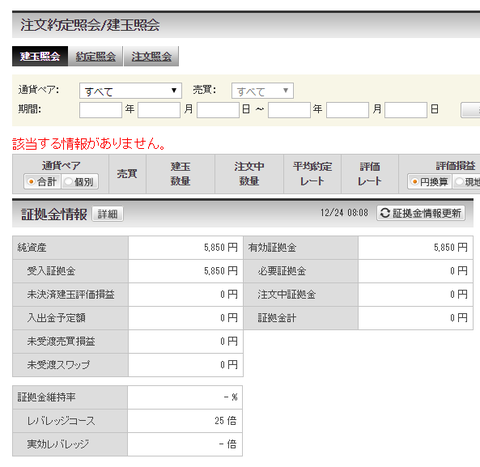
Task: Click the 未受渡スワップ label
Action: coord(58,365)
